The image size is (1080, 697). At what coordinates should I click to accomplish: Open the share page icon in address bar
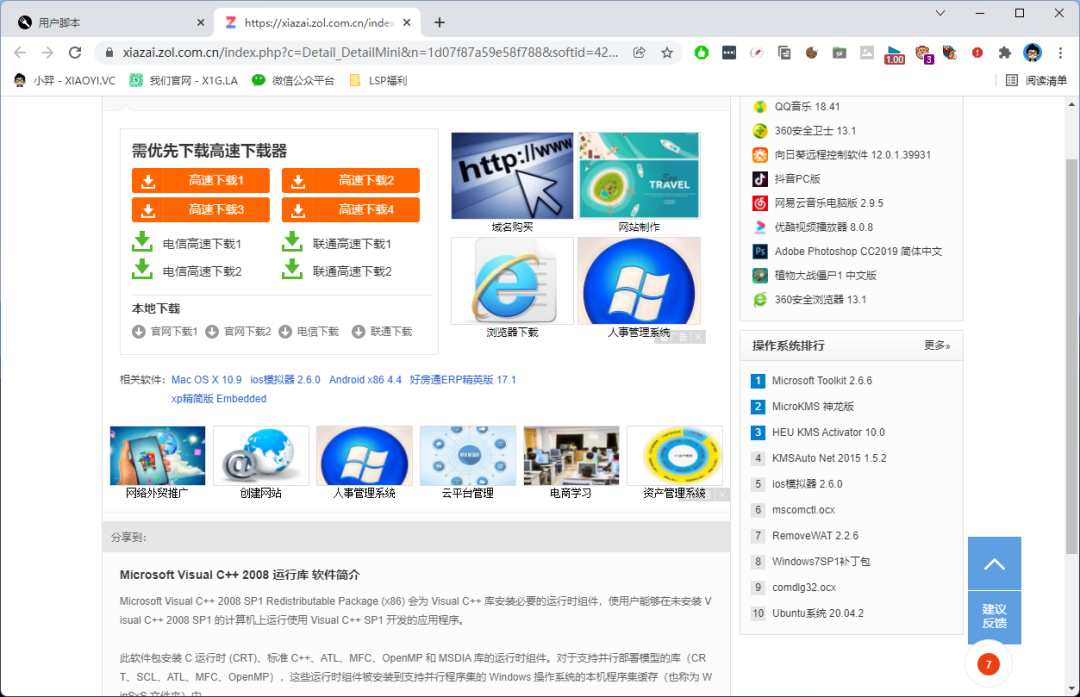[x=639, y=52]
